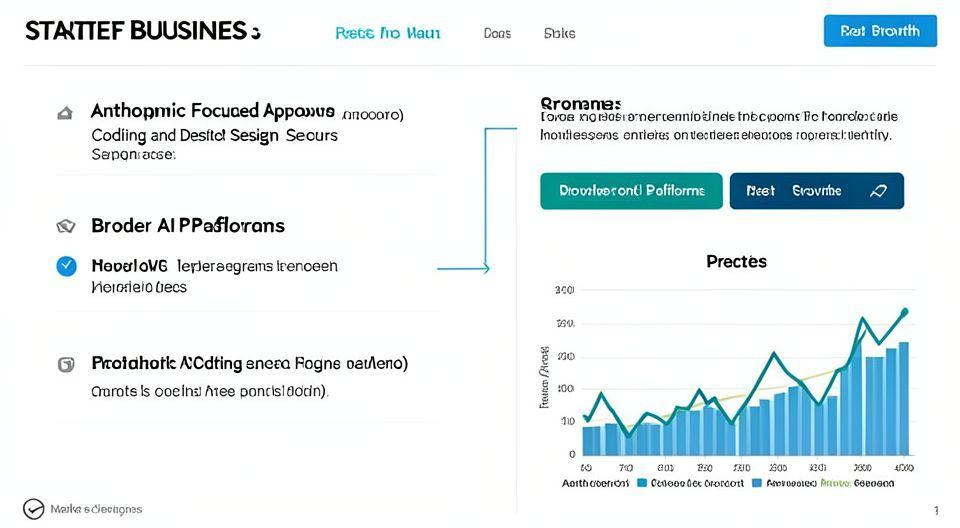Select the Sbike tab in top navigation

(559, 33)
